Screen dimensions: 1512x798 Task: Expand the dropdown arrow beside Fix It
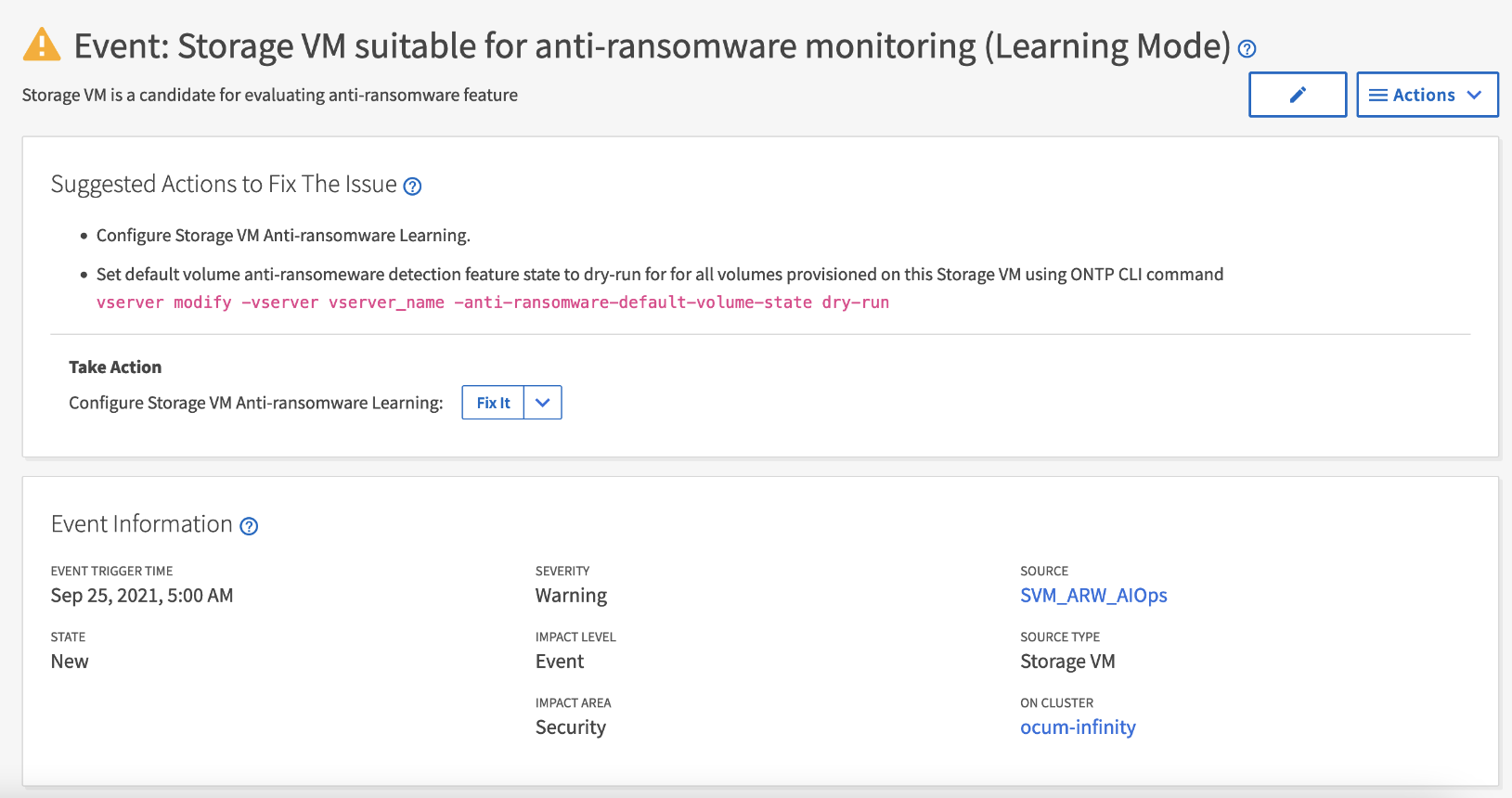(543, 403)
